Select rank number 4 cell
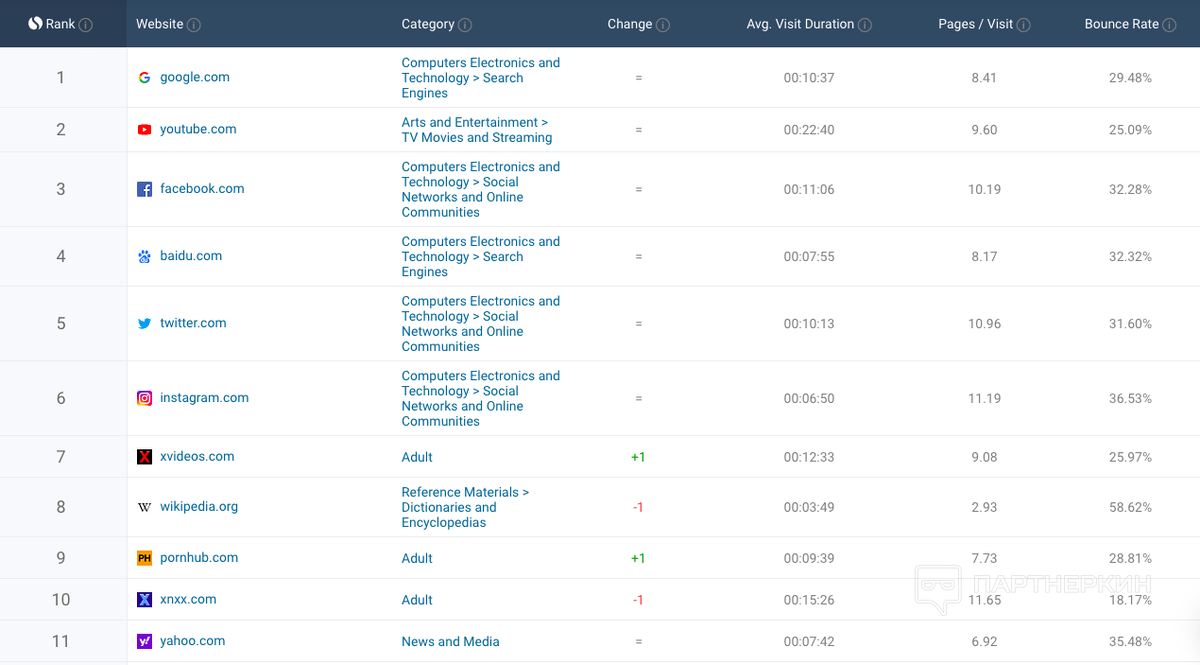Image resolution: width=1200 pixels, height=665 pixels. click(61, 256)
